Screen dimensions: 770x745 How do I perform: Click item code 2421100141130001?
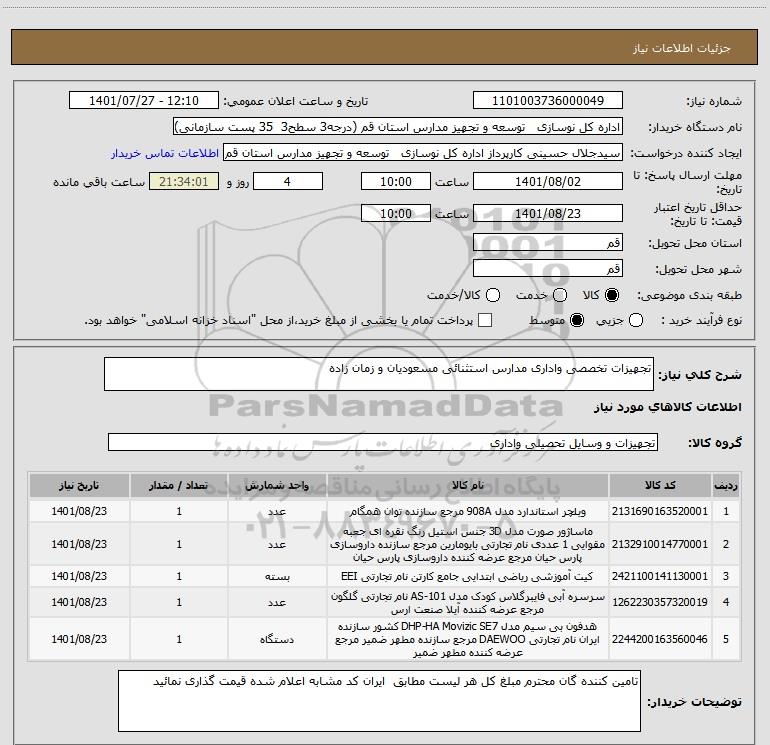(x=660, y=576)
